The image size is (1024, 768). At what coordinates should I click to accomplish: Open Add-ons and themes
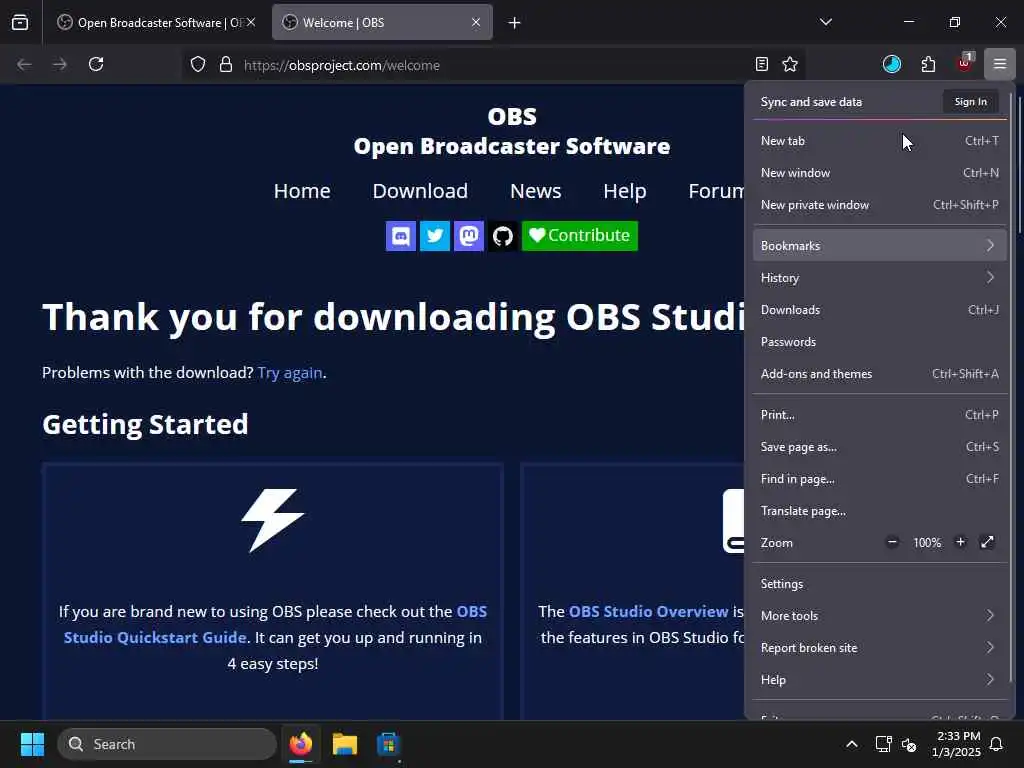(x=879, y=374)
